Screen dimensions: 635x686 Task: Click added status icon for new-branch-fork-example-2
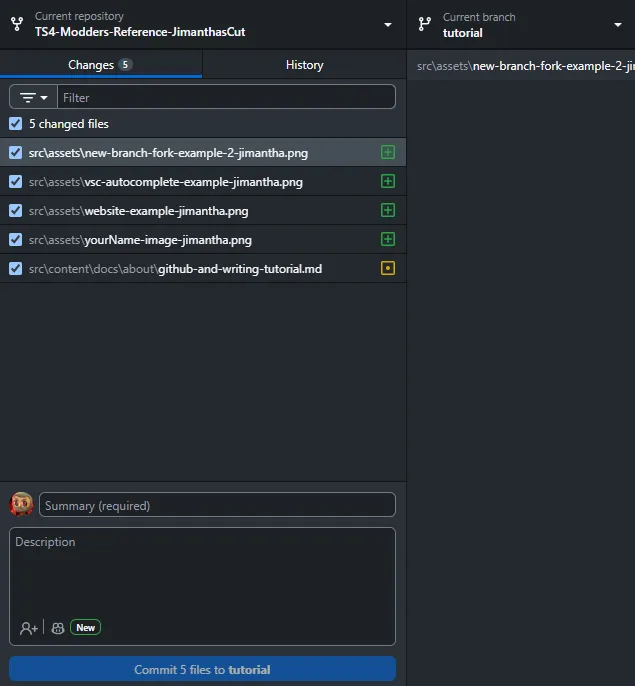388,152
